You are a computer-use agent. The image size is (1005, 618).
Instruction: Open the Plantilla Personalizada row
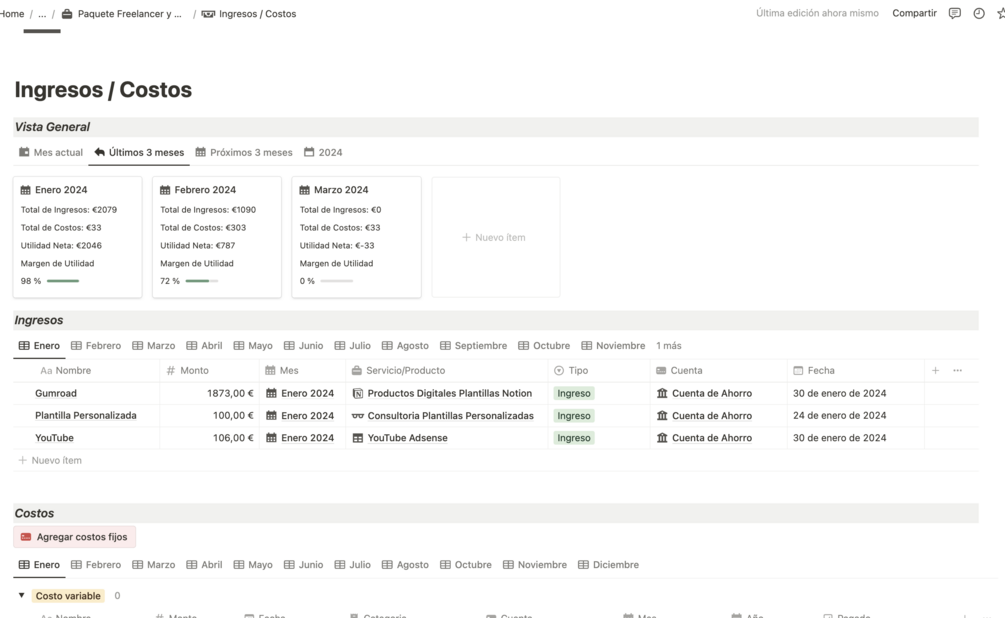pos(86,415)
